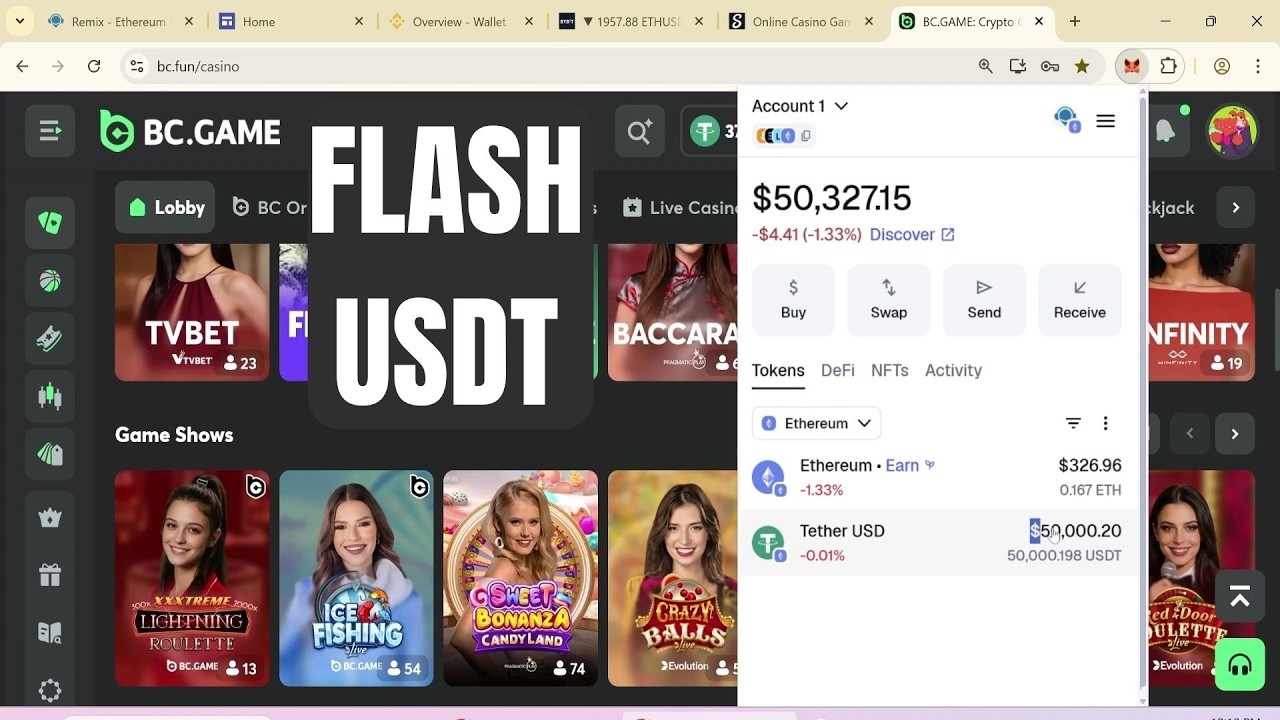Open the racing icon in sidebar

(x=50, y=454)
